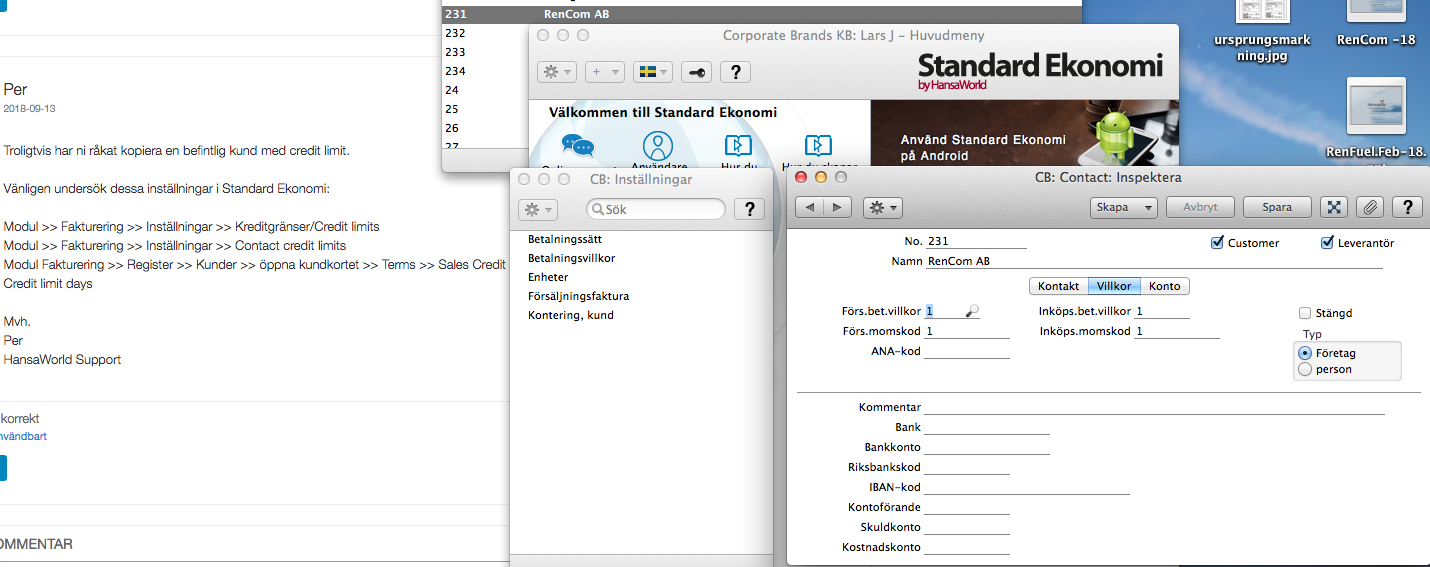Open gear menu in Inställningar window
The height and width of the screenshot is (567, 1430).
pyautogui.click(x=537, y=209)
